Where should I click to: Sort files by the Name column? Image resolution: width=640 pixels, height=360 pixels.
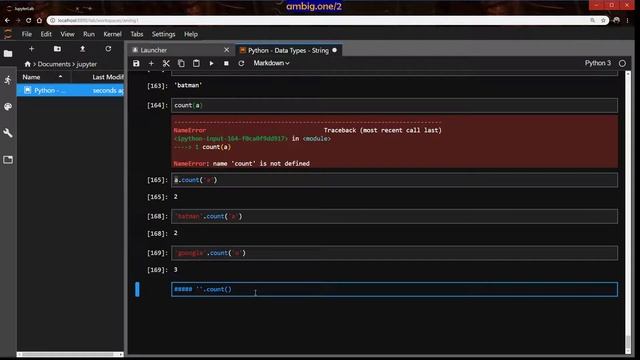(x=44, y=77)
